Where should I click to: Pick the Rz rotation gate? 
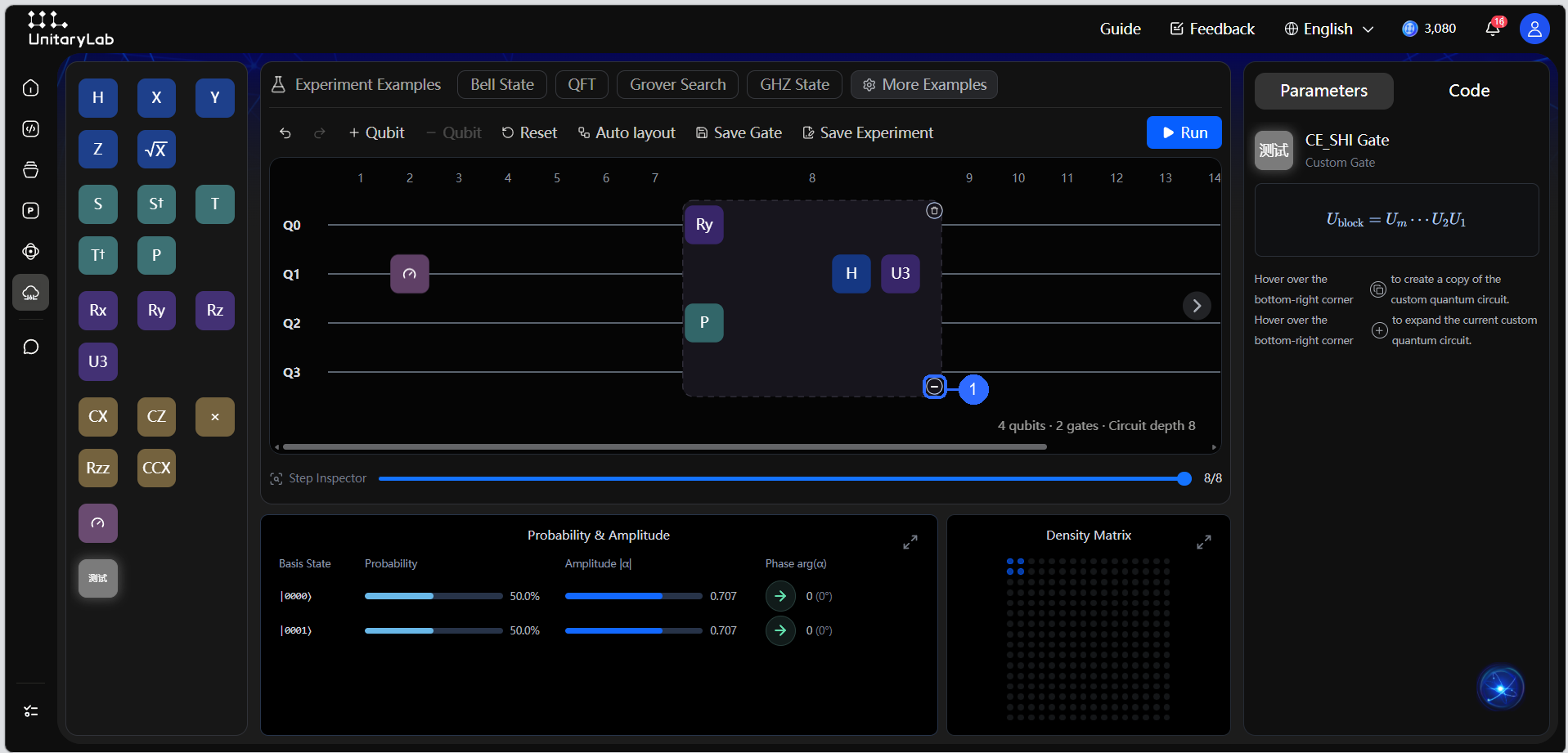(215, 311)
